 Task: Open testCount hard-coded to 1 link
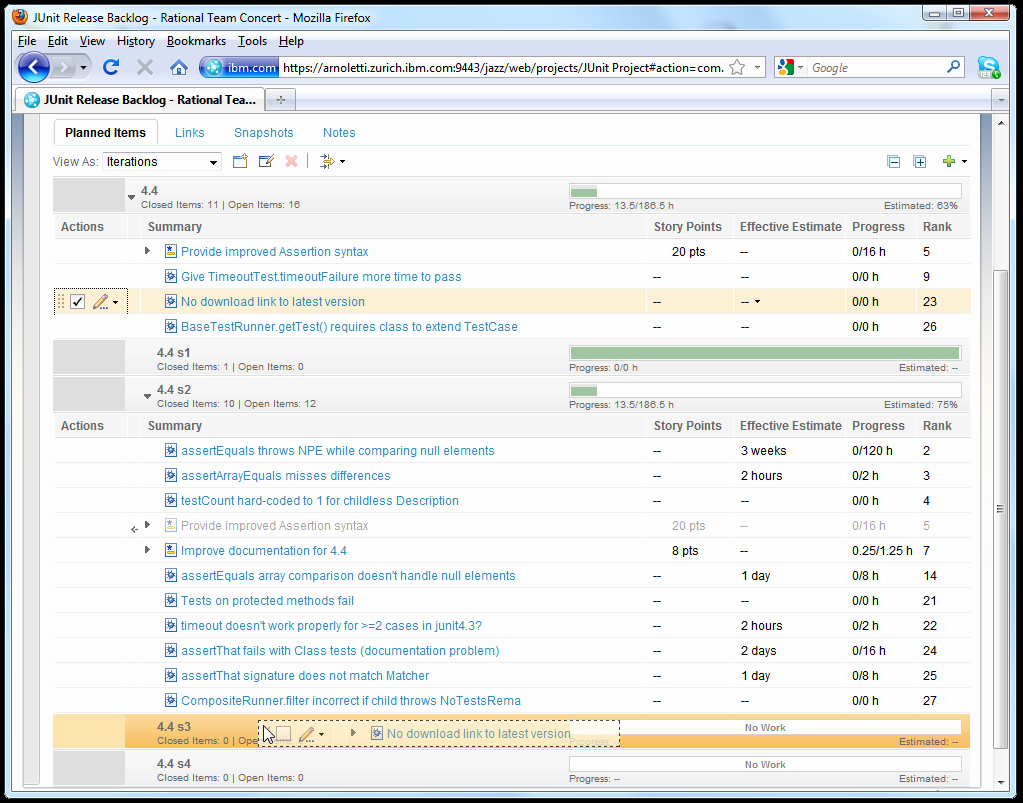point(320,501)
